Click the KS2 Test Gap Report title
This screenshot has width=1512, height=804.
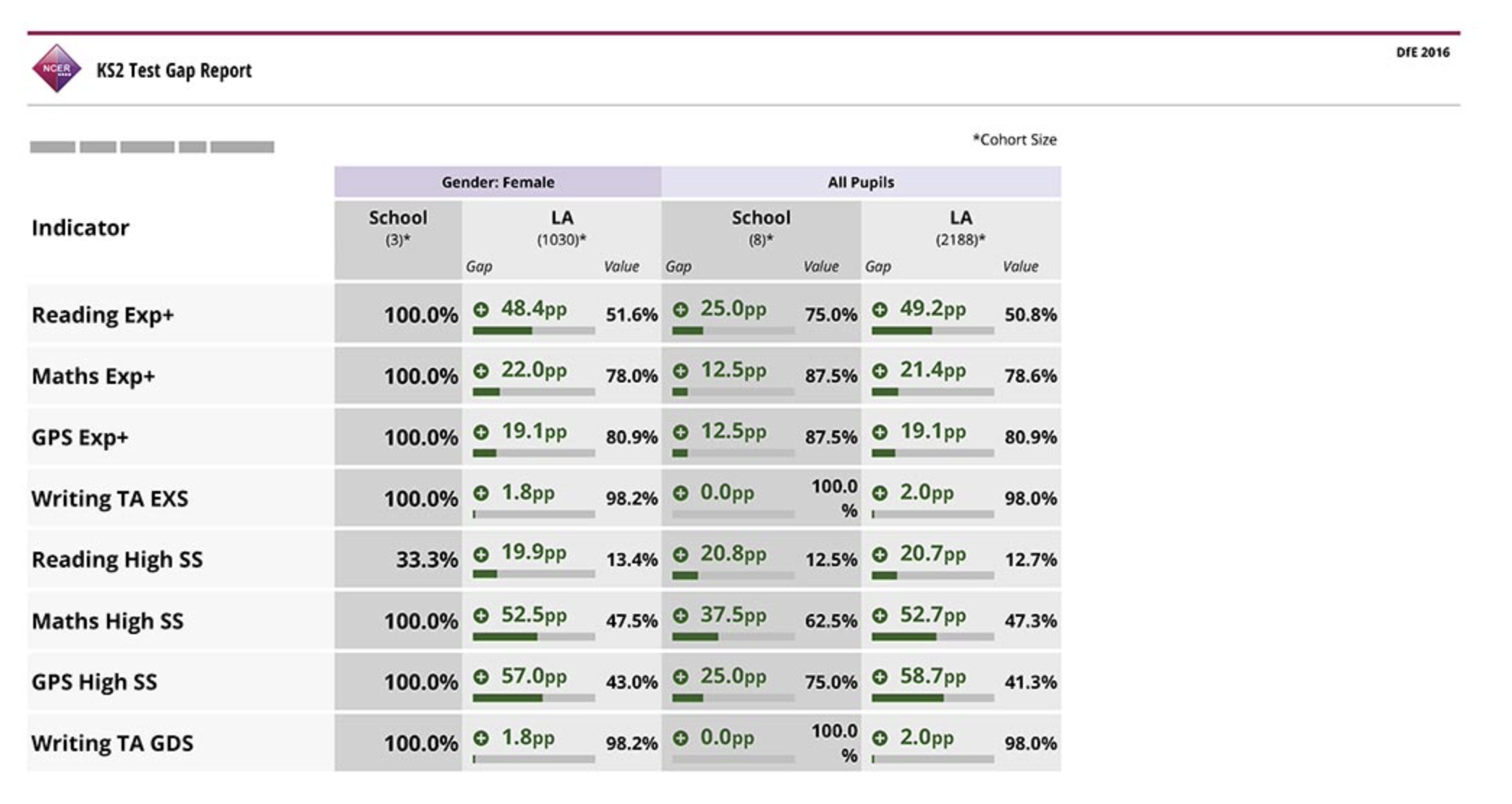174,71
